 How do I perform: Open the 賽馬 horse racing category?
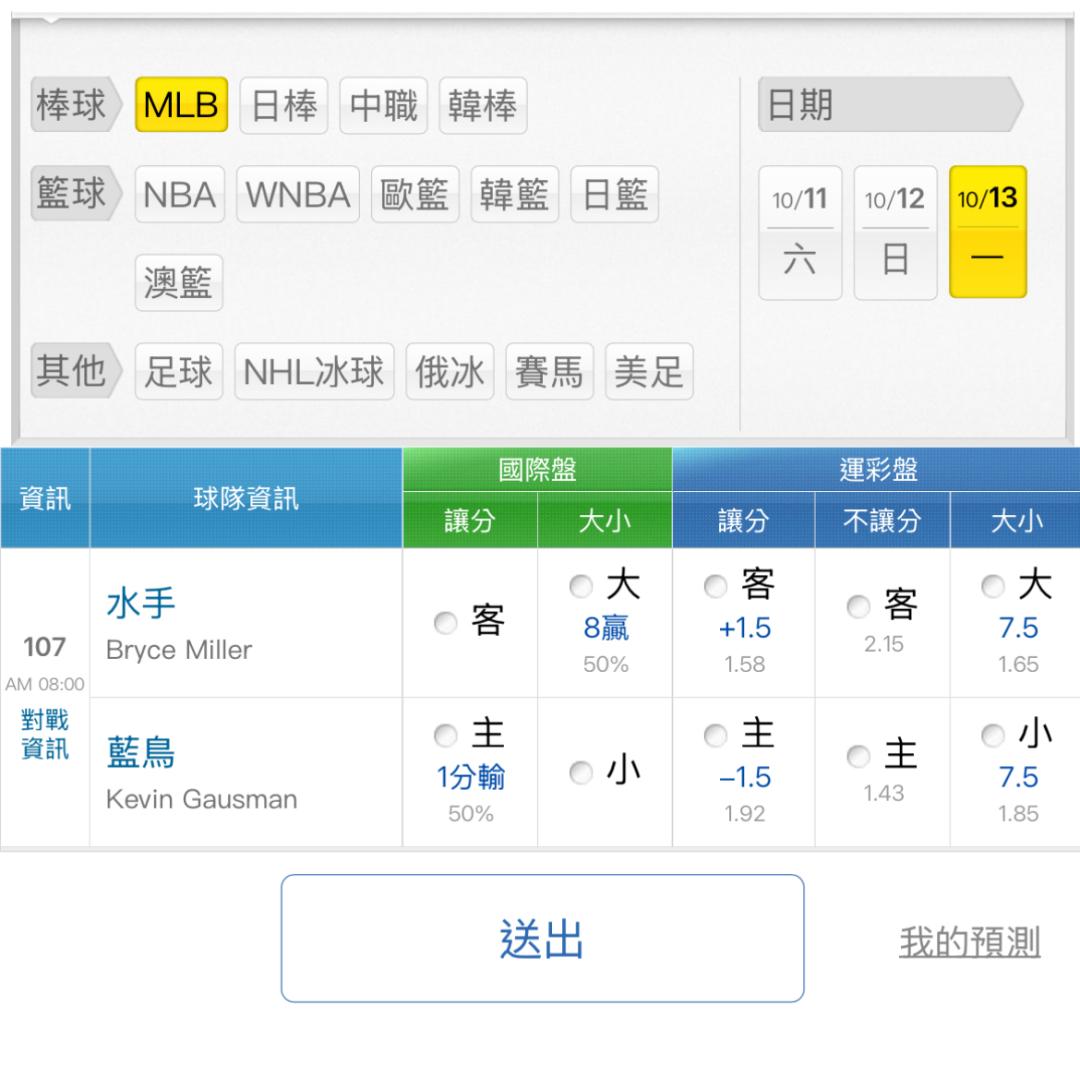[x=549, y=372]
